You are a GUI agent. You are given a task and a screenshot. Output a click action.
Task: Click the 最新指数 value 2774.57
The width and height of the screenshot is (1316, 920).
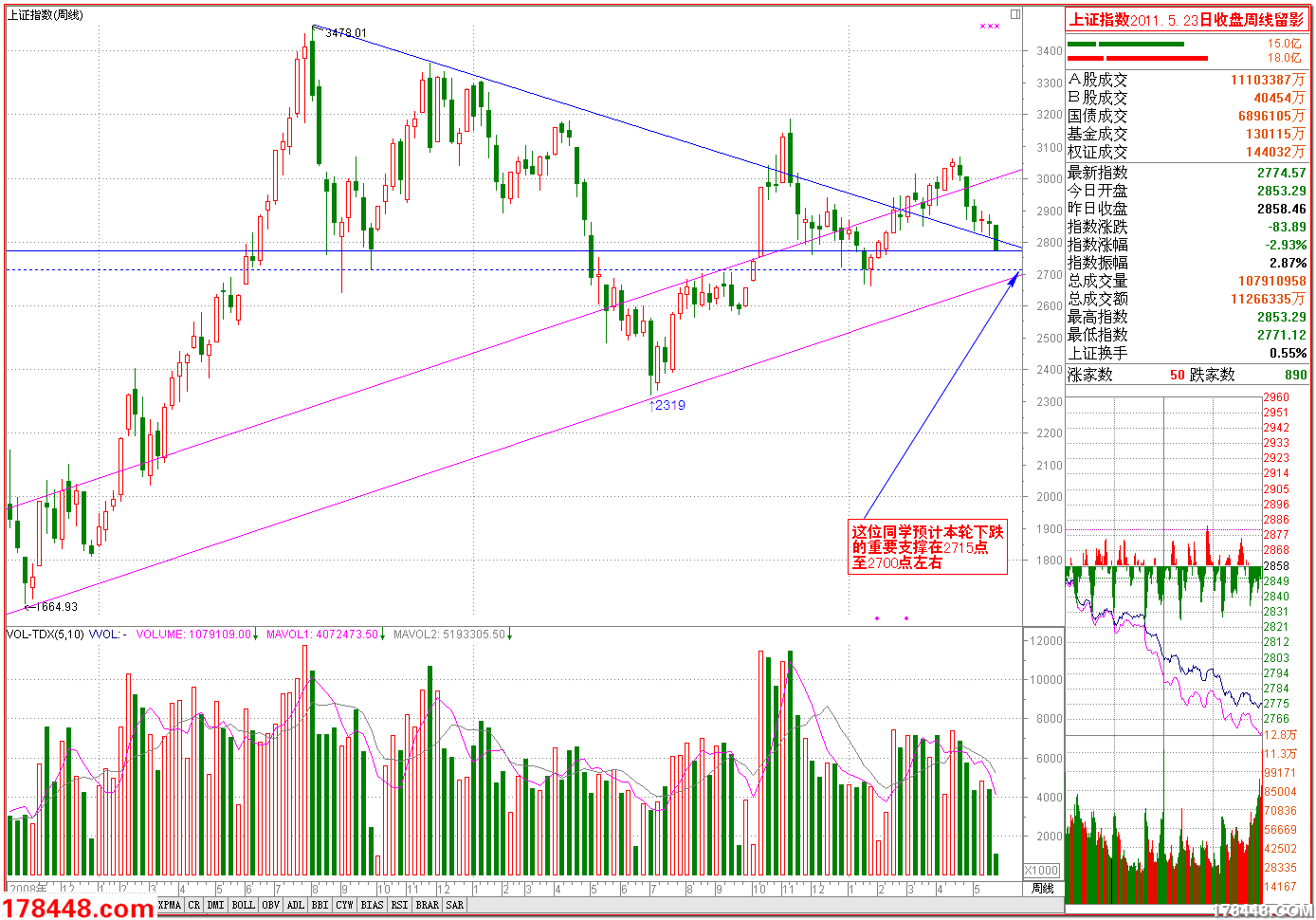click(x=1282, y=173)
